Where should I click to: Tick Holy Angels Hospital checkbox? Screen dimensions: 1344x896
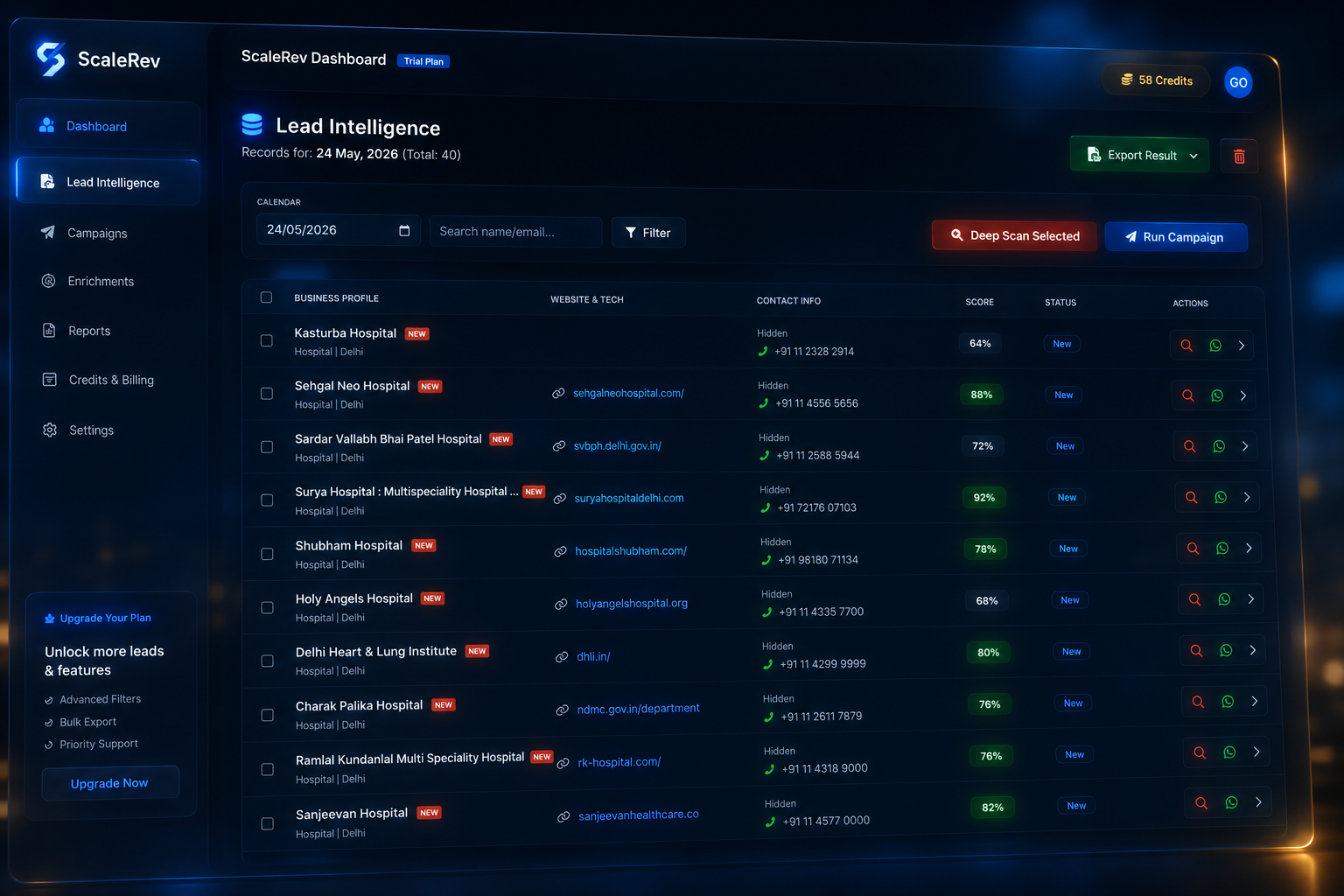(267, 607)
